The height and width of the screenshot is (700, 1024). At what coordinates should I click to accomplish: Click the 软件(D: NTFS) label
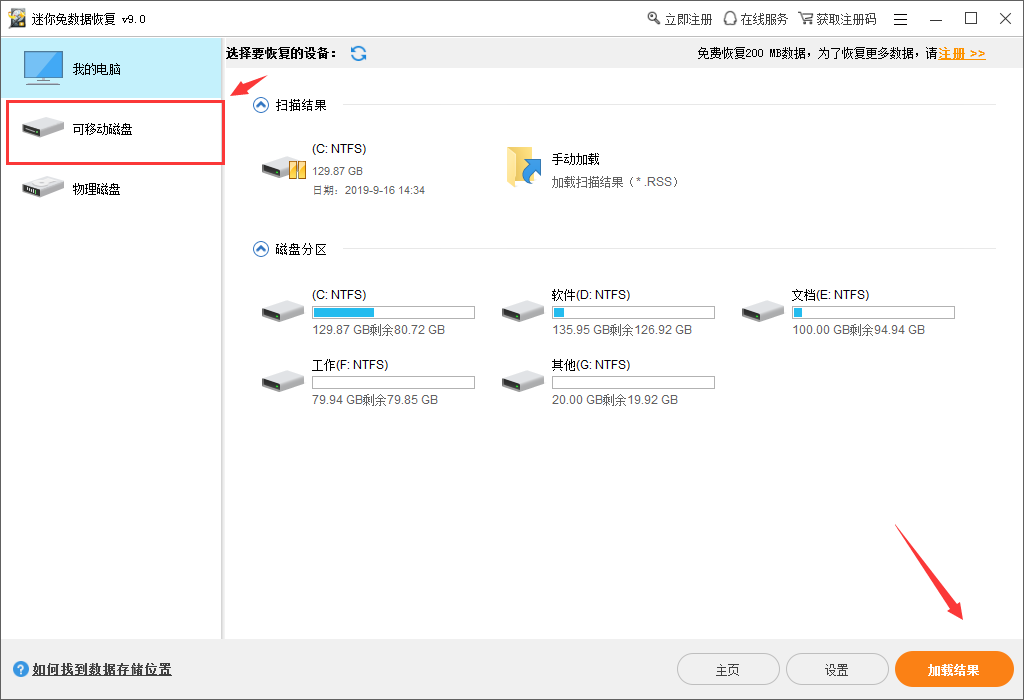(591, 295)
